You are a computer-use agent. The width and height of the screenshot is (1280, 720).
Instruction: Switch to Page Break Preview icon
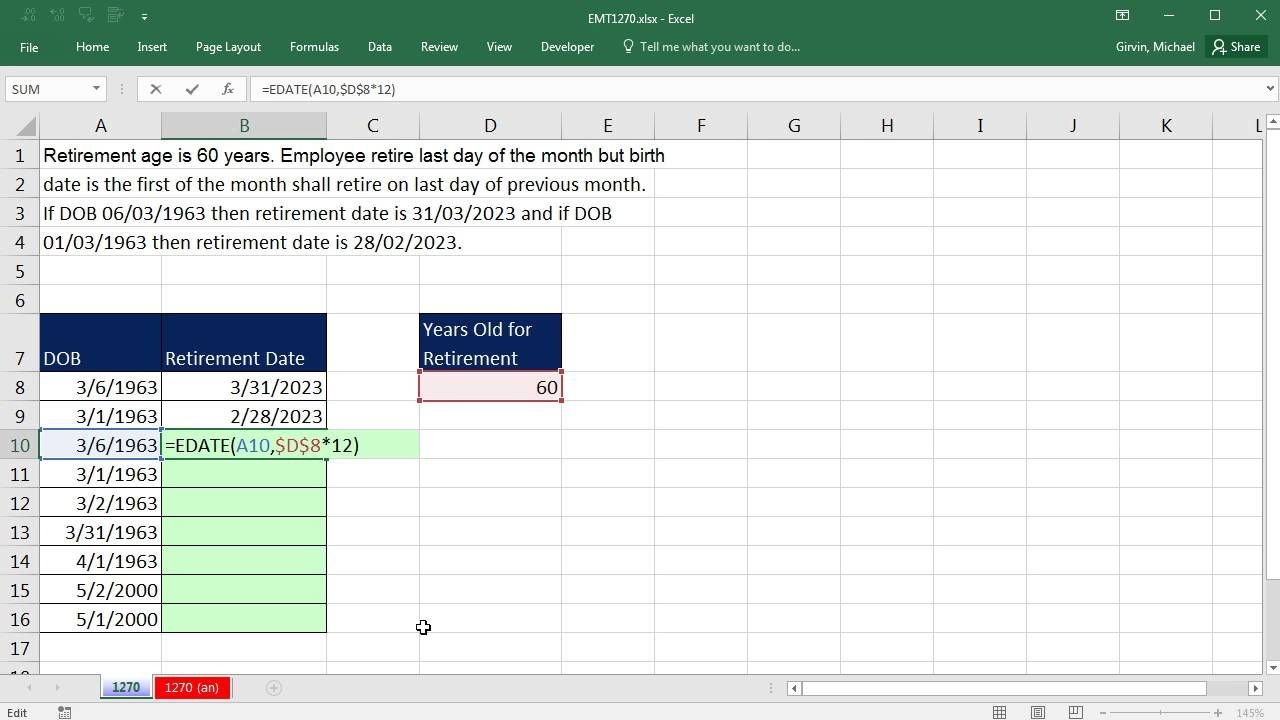coord(1075,712)
